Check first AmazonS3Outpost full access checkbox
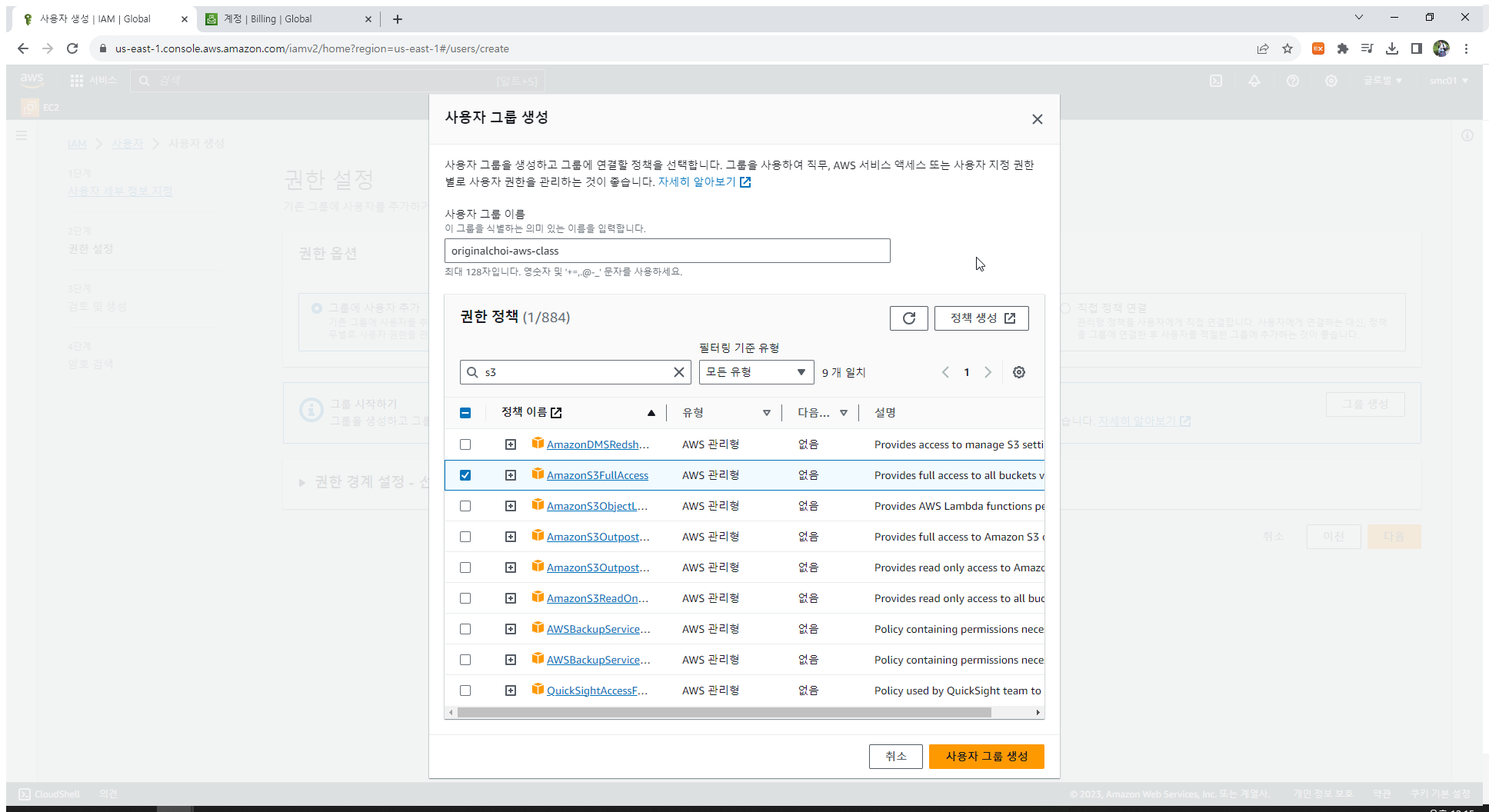Viewport: 1489px width, 812px height. (465, 537)
